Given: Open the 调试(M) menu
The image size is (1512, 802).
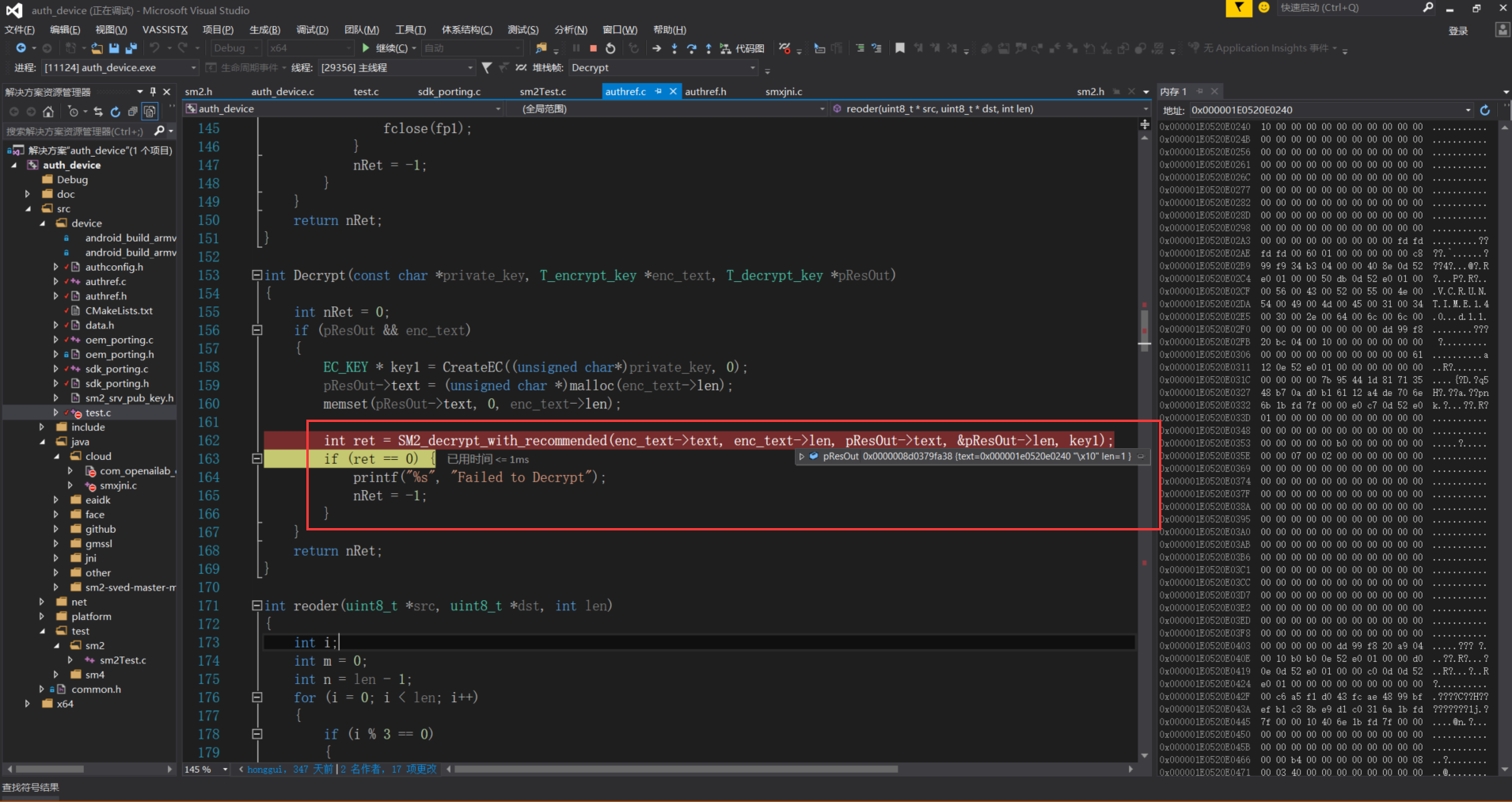Looking at the screenshot, I should tap(313, 29).
